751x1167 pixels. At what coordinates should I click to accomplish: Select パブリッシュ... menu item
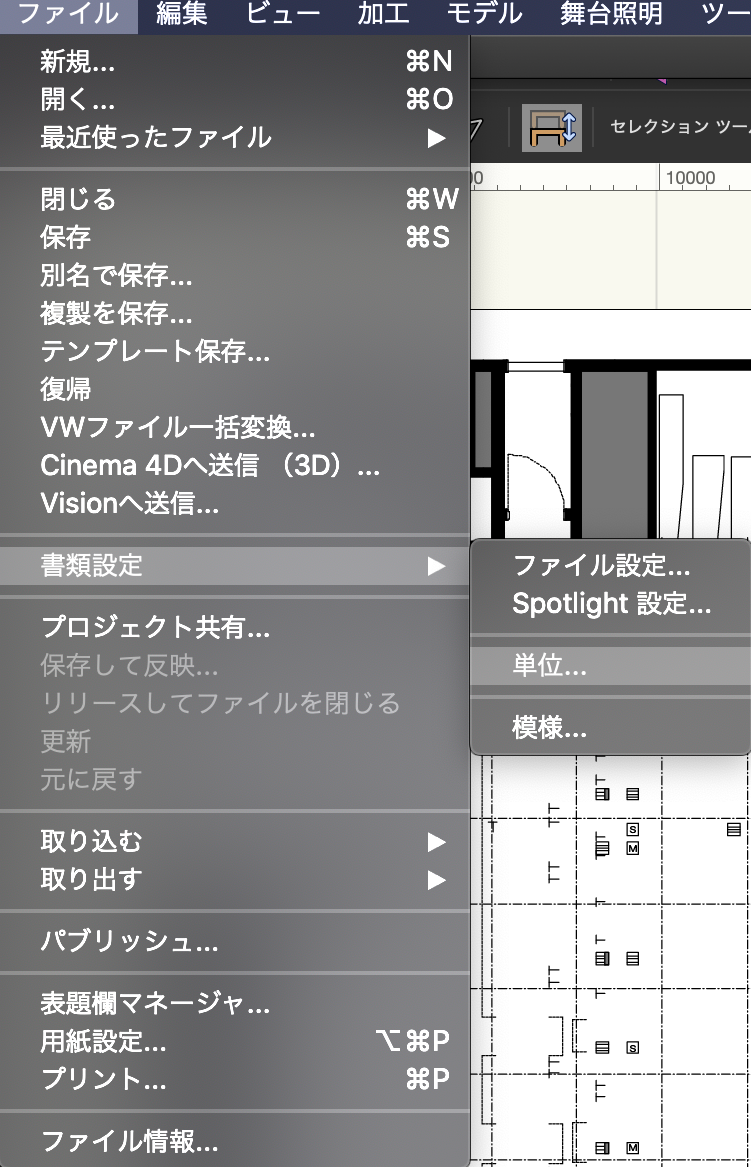click(x=234, y=941)
